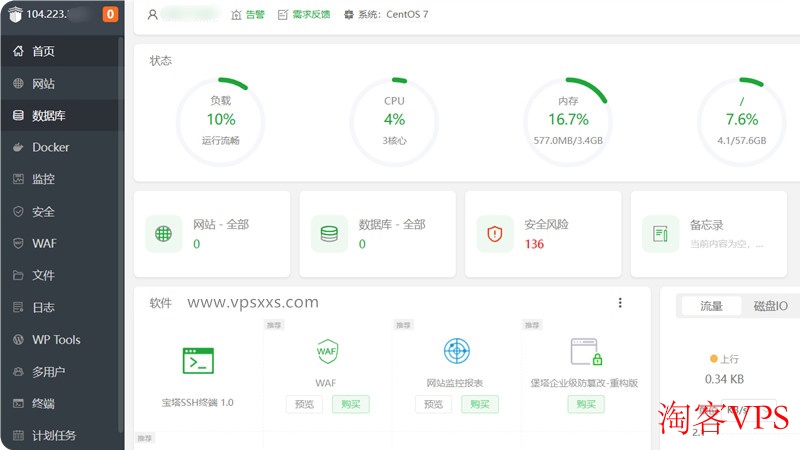
Task: Click the WordPress icon beside WP Tools
Action: tap(18, 339)
